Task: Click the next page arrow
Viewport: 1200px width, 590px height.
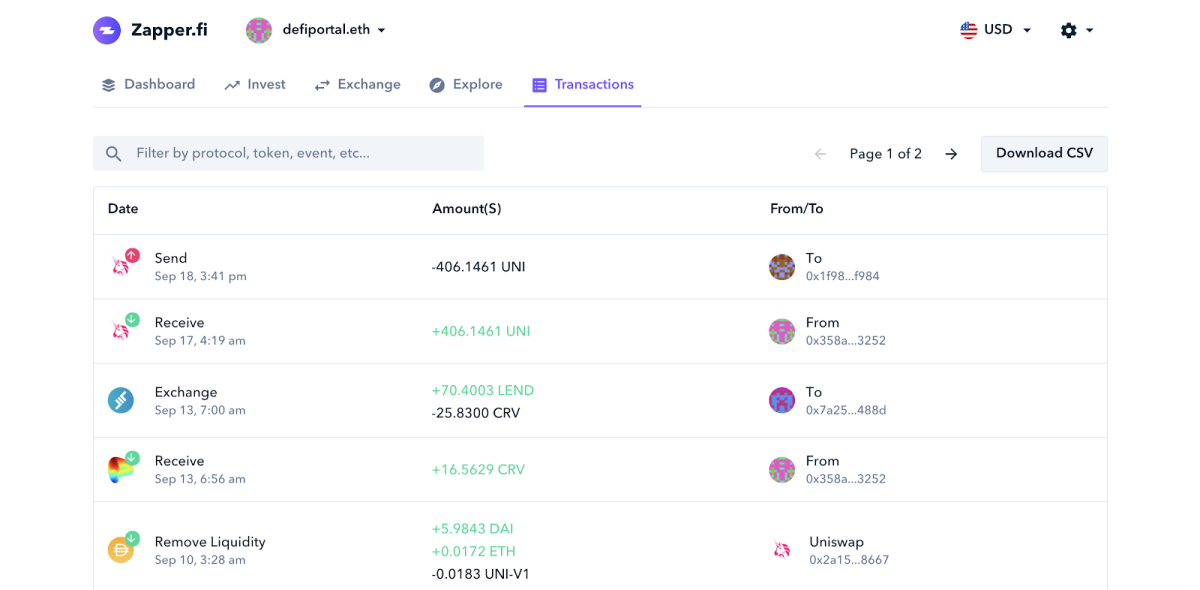Action: coord(950,153)
